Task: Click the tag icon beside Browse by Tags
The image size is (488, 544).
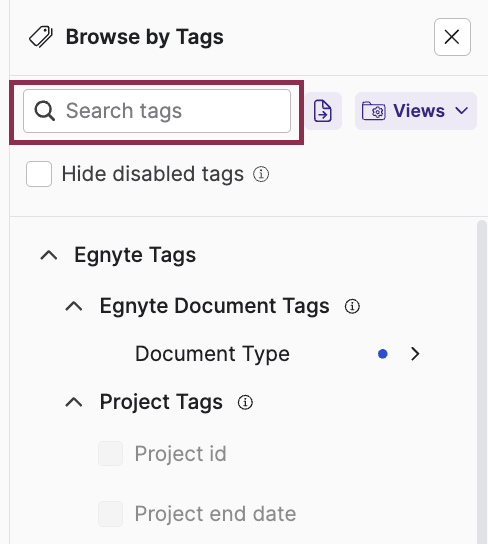Action: pyautogui.click(x=41, y=37)
